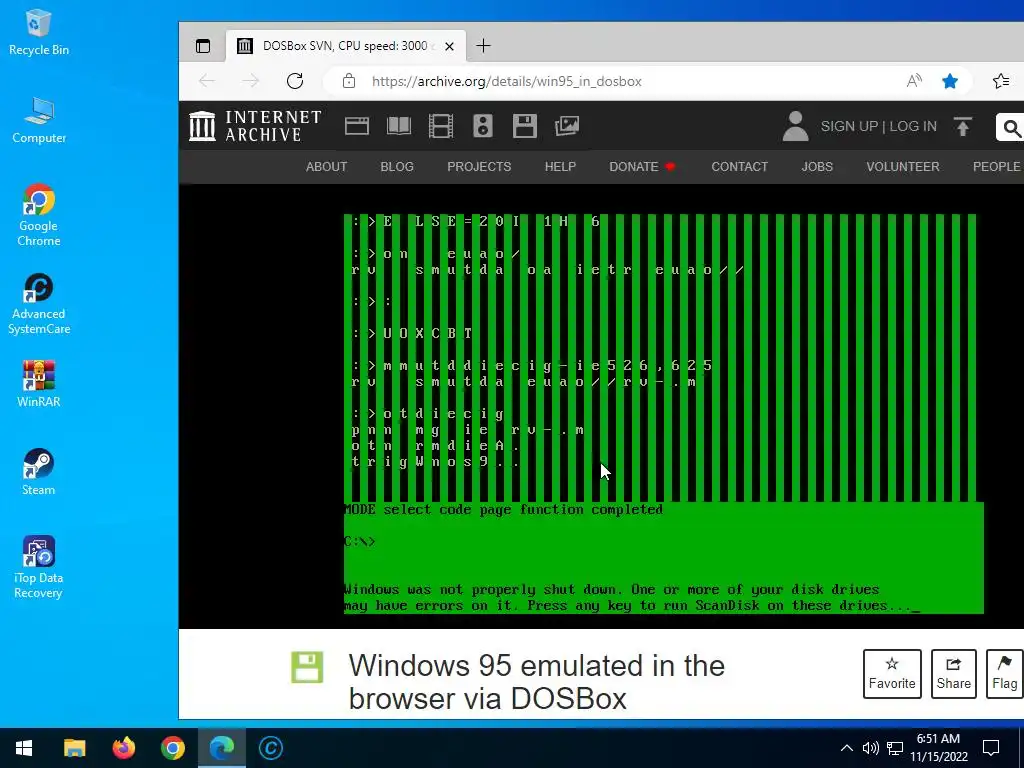Open the Internet Archive images icon
Viewport: 1024px width, 768px height.
coord(567,125)
